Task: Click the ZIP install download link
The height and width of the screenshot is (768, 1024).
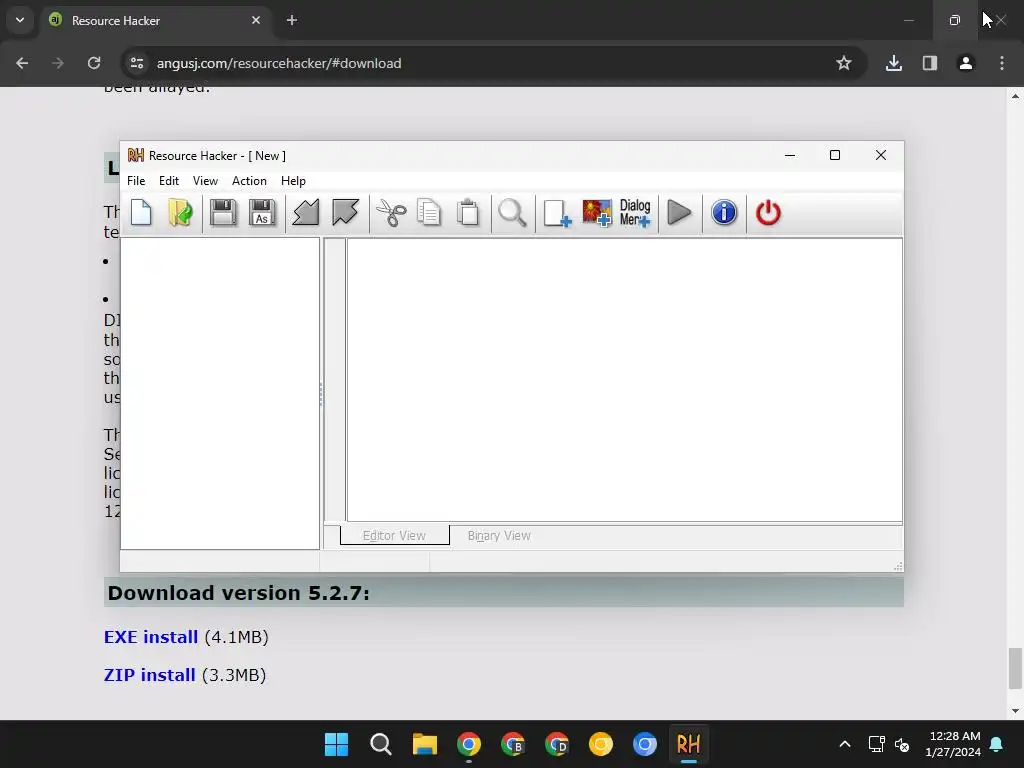Action: [150, 675]
